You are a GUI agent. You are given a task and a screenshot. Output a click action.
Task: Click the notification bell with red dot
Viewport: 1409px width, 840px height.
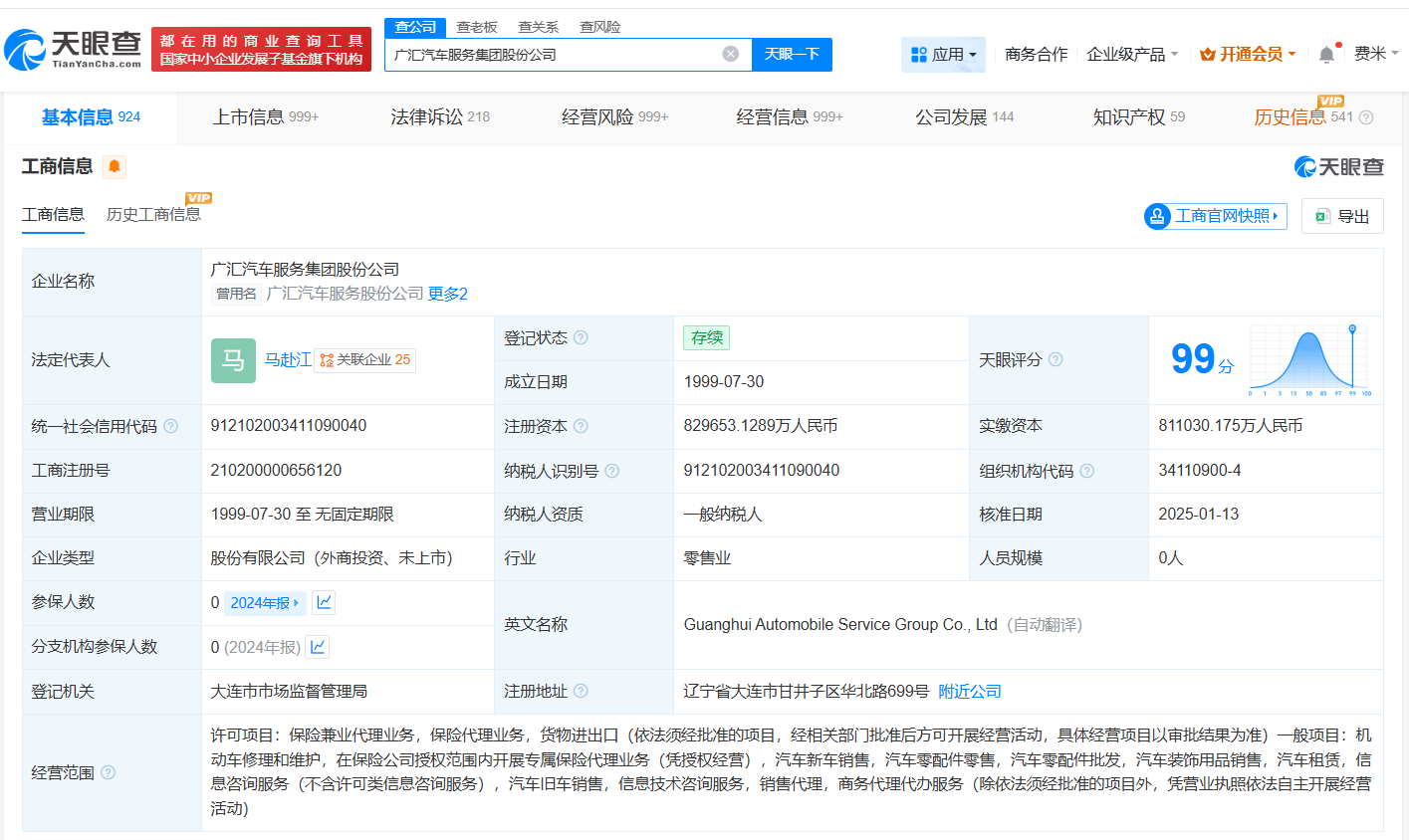[1325, 54]
